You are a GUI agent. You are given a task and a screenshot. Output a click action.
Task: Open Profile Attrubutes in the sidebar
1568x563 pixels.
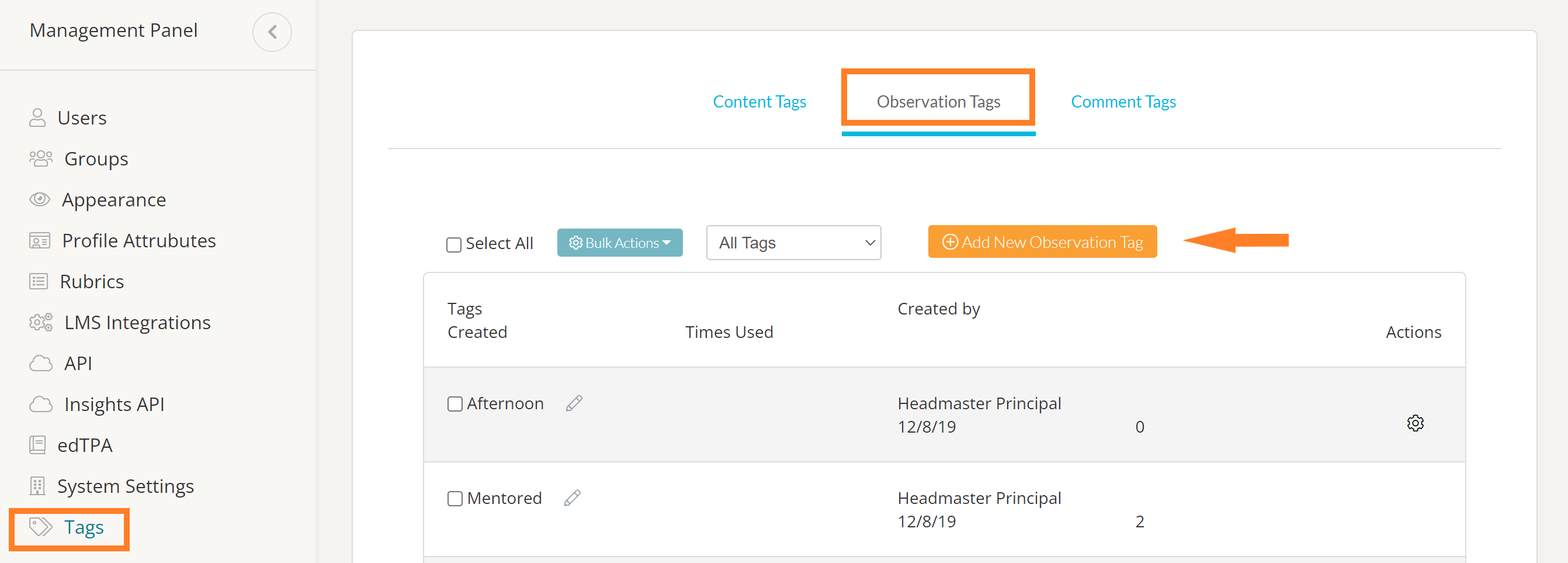(x=139, y=241)
